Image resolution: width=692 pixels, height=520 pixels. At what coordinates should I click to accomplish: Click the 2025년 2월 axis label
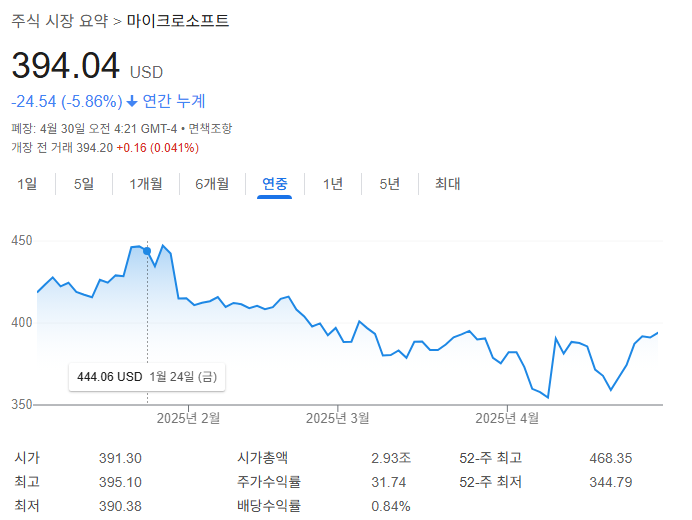coord(188,418)
